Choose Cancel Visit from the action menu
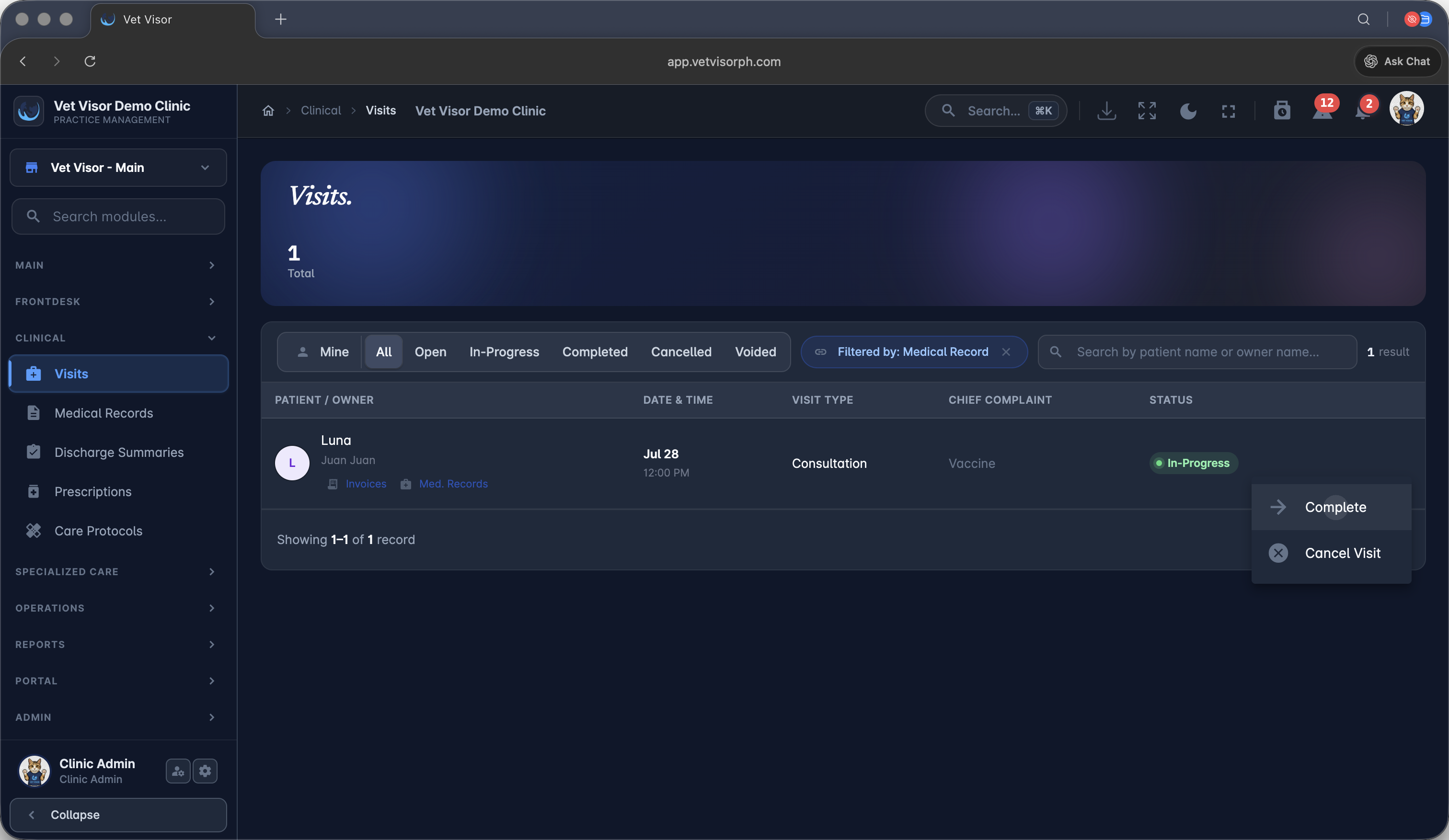 coord(1331,553)
